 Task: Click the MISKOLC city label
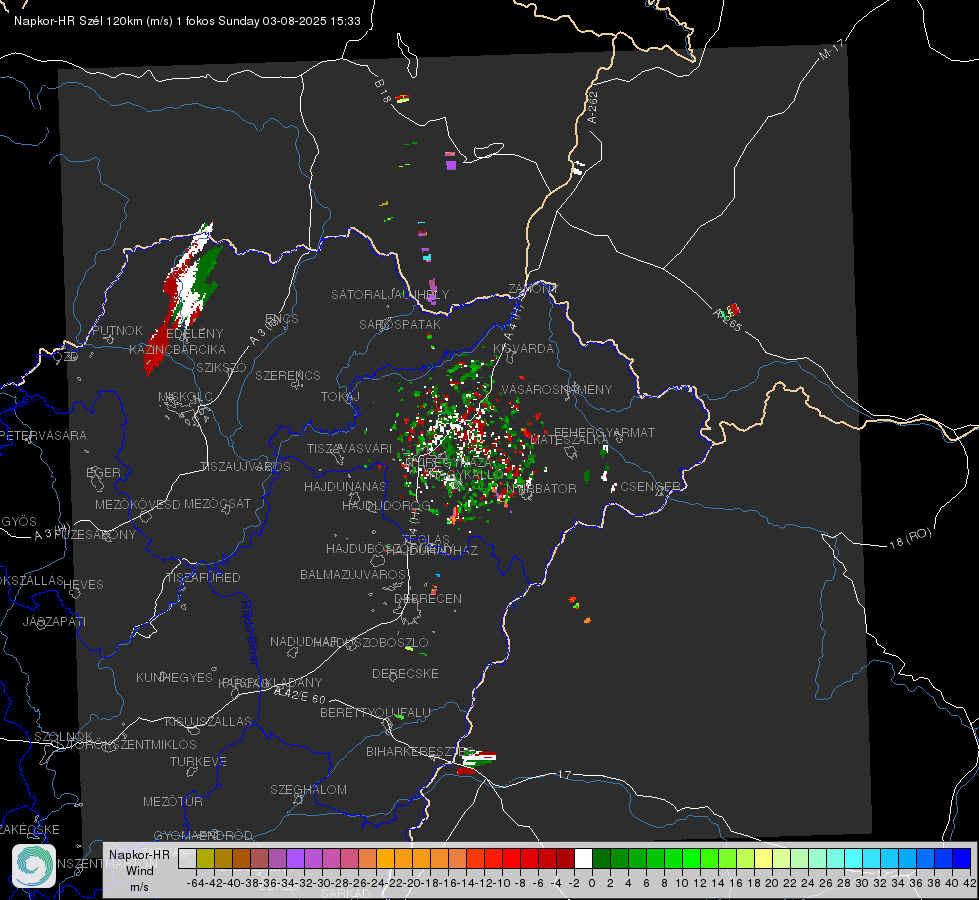coord(185,397)
